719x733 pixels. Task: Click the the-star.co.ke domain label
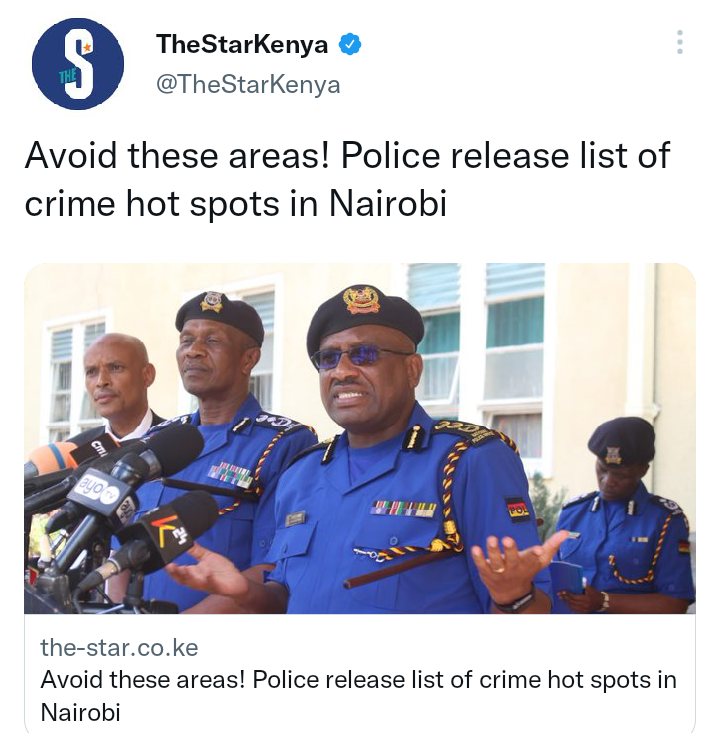(119, 647)
